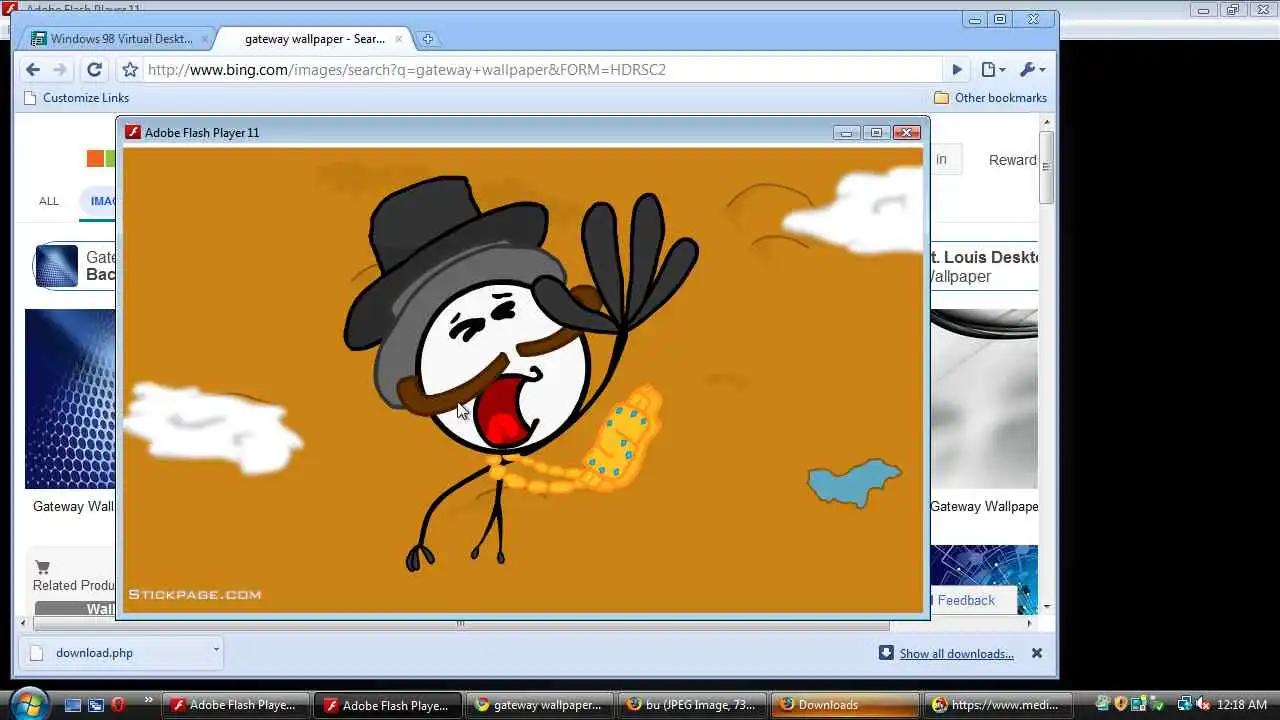
Task: Click the Gateway Backgrounds suggestion chip
Action: [x=75, y=266]
